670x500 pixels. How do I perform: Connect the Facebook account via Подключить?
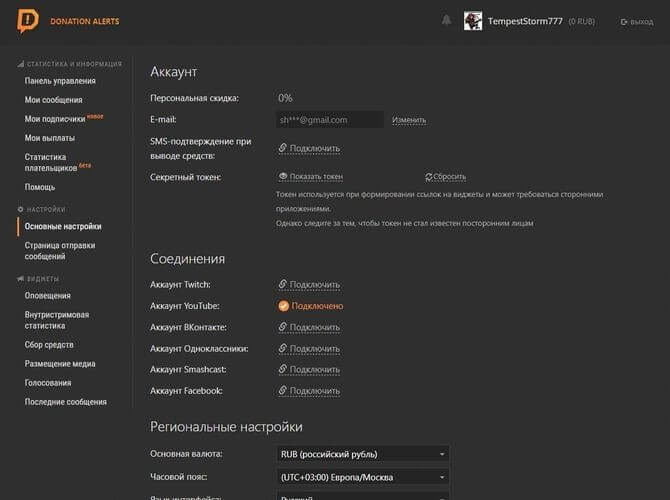pyautogui.click(x=315, y=391)
